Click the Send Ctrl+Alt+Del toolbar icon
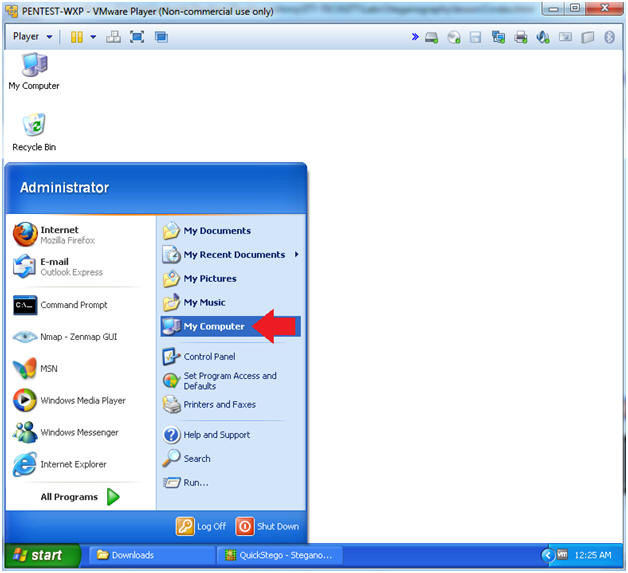Viewport: 628px width, 573px height. [x=113, y=37]
